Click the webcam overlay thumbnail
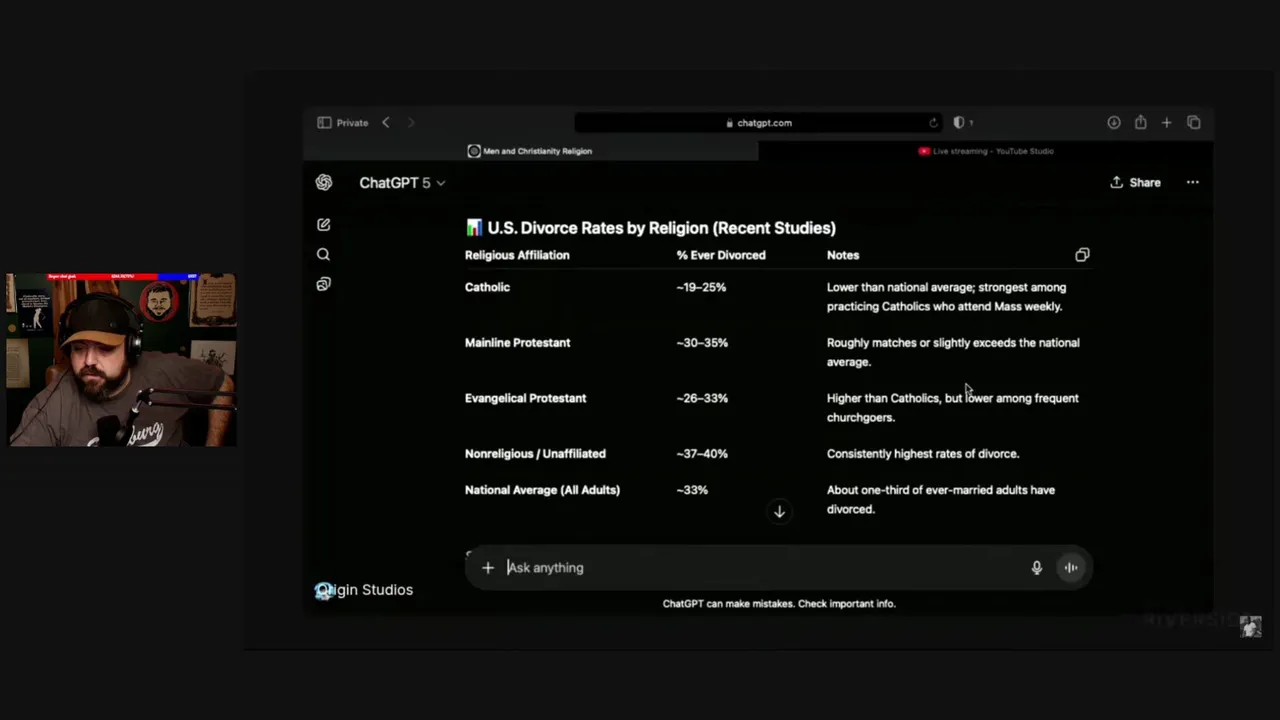 [122, 360]
